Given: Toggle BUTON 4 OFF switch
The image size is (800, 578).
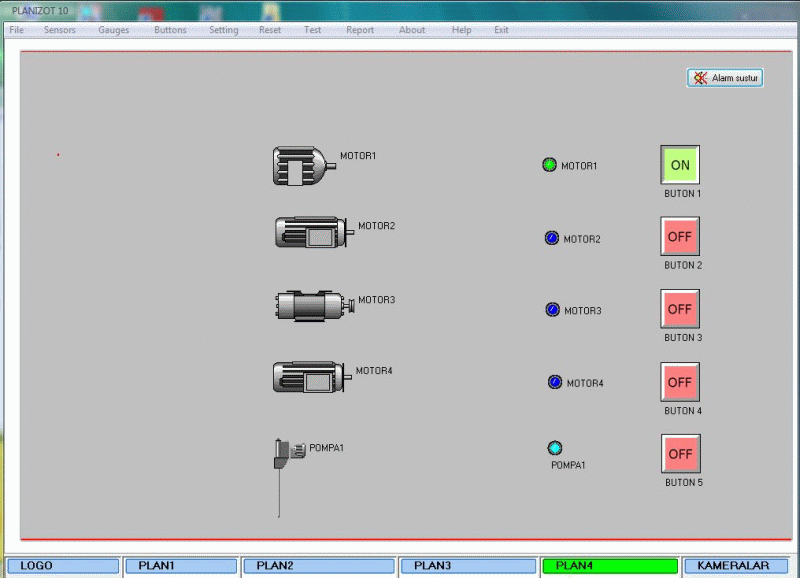Looking at the screenshot, I should 680,382.
